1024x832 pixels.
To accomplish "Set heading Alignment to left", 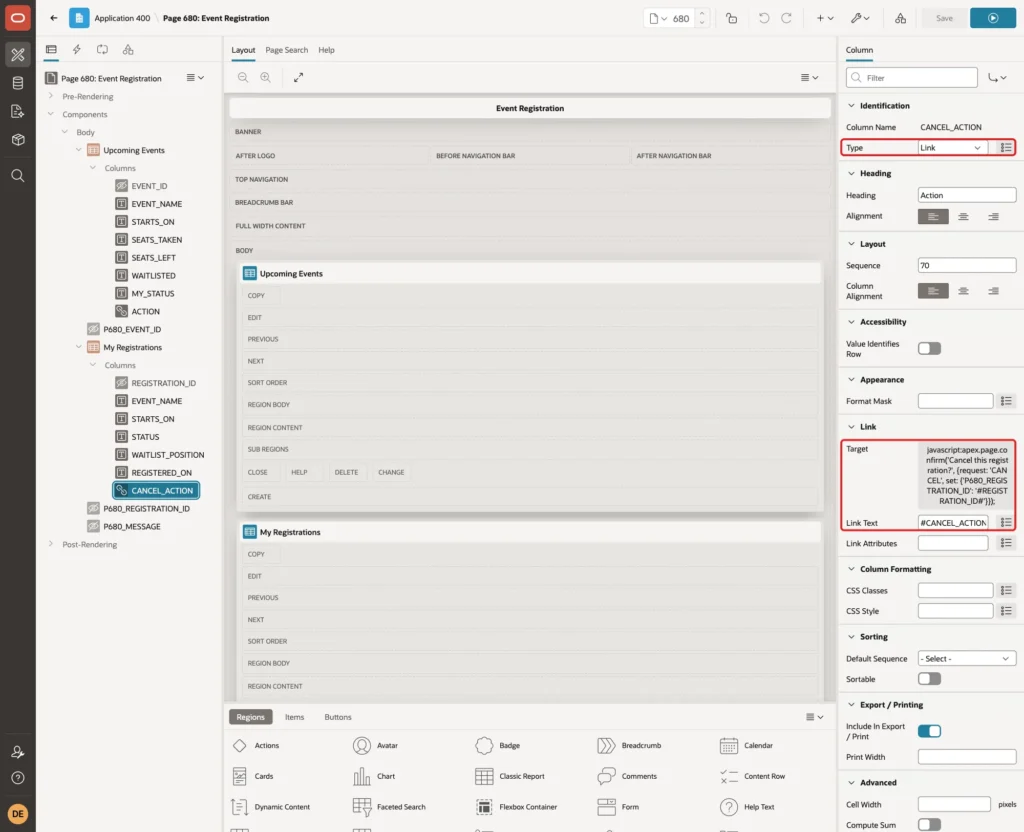I will click(933, 216).
